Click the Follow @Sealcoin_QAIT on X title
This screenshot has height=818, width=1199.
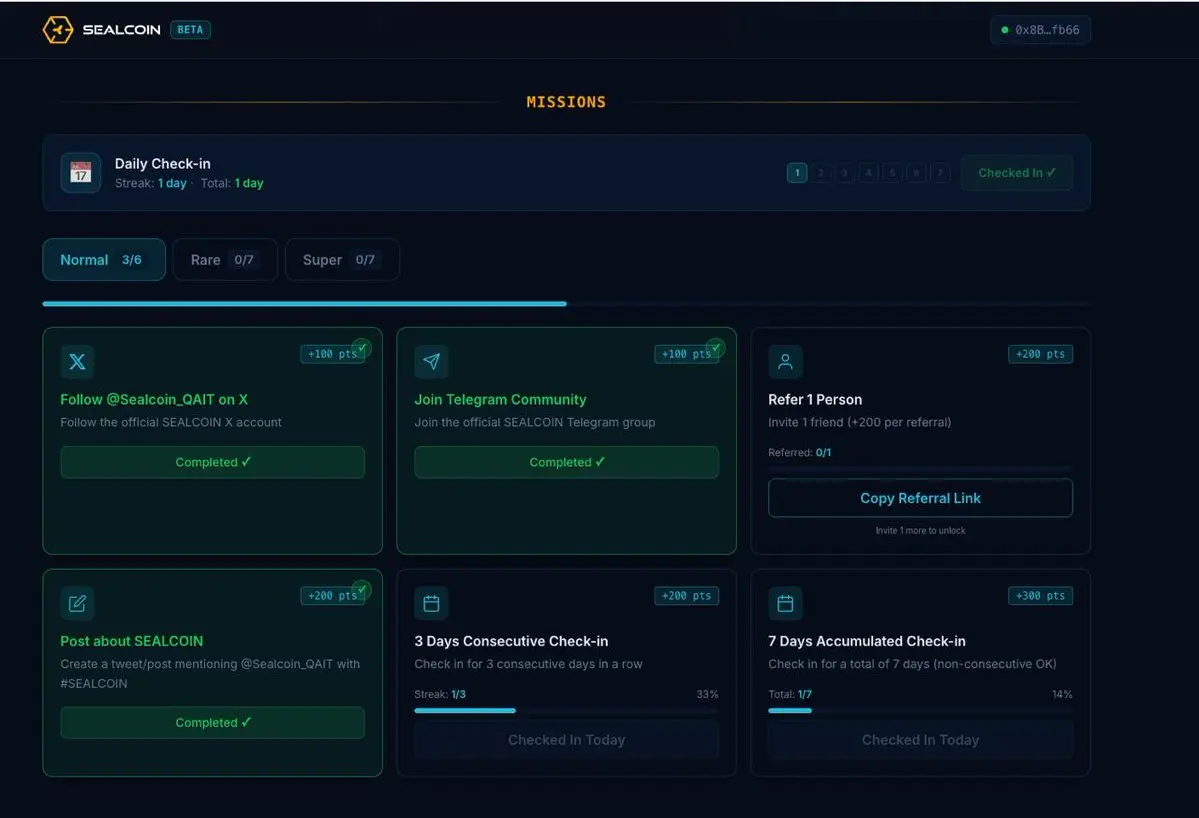pyautogui.click(x=154, y=399)
